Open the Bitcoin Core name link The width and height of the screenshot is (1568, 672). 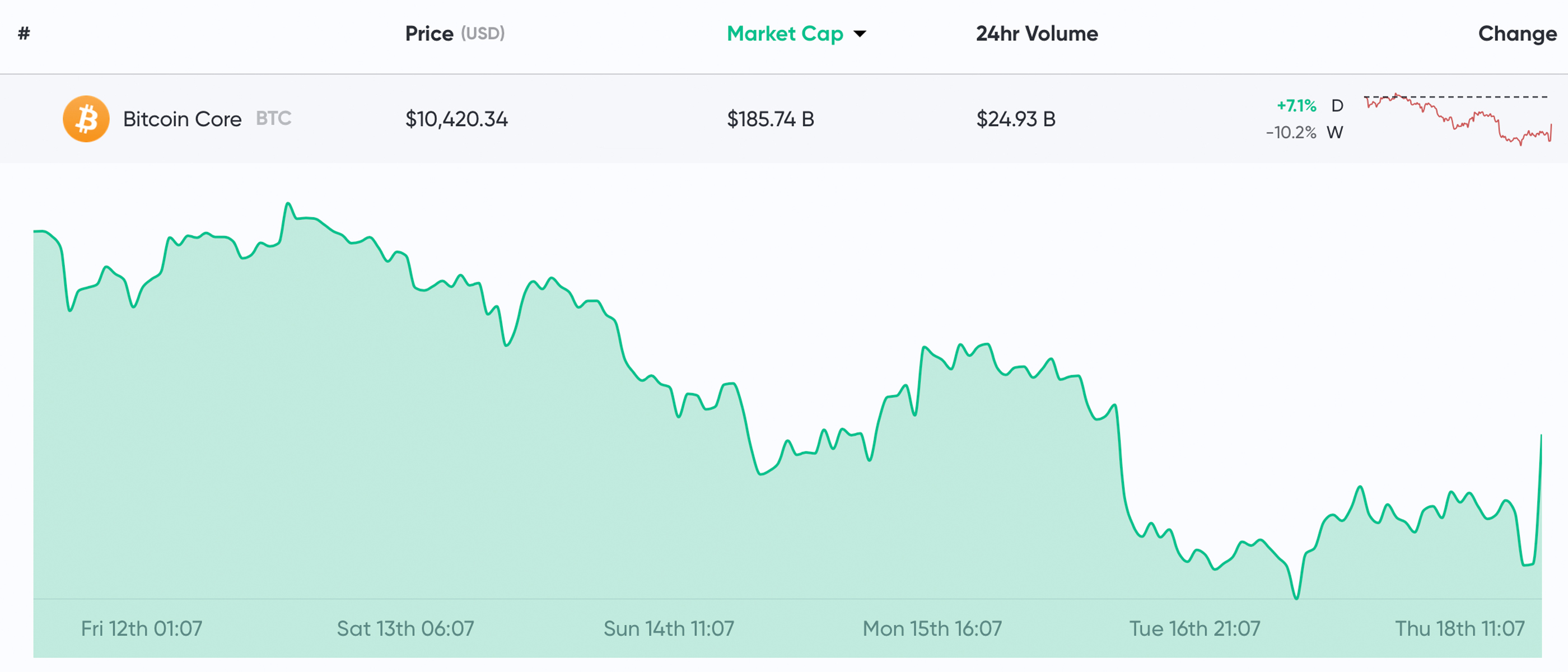(182, 119)
